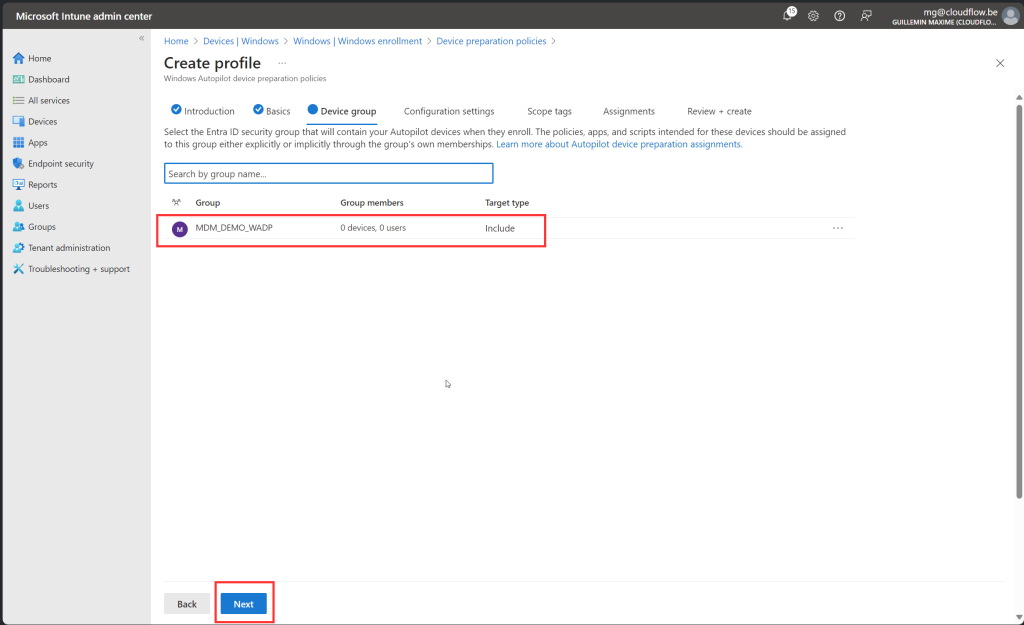Screen dimensions: 1024x625
Task: Click the Back button
Action: point(187,603)
